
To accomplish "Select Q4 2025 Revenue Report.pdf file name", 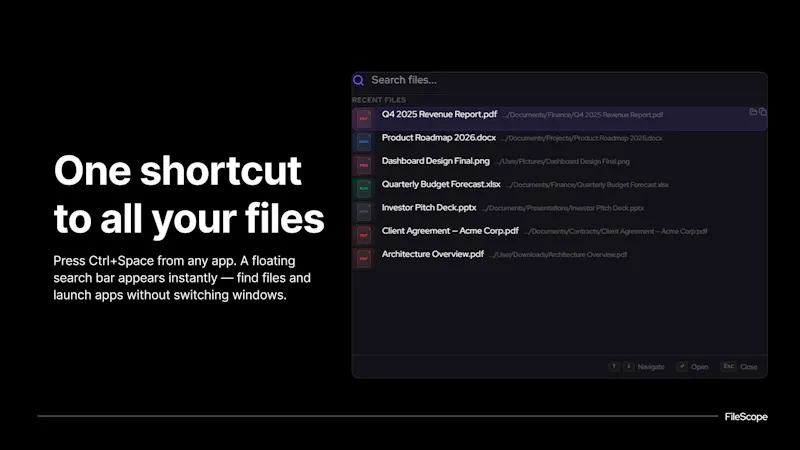I will tap(439, 114).
